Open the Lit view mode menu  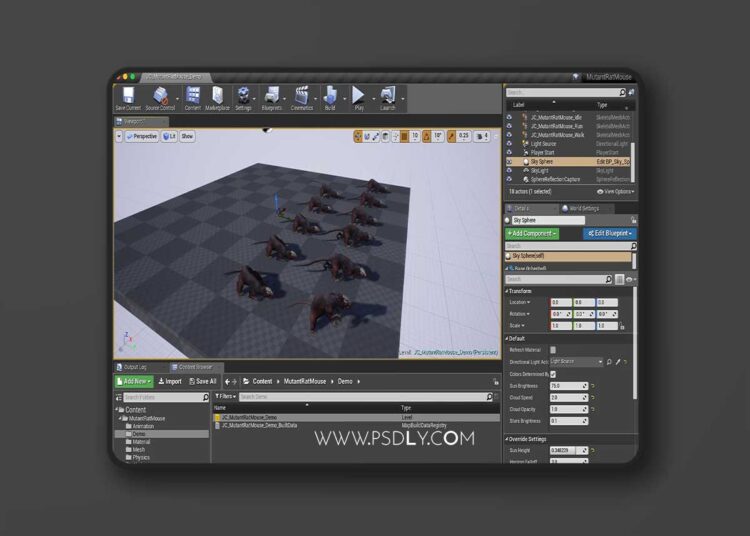(x=169, y=137)
